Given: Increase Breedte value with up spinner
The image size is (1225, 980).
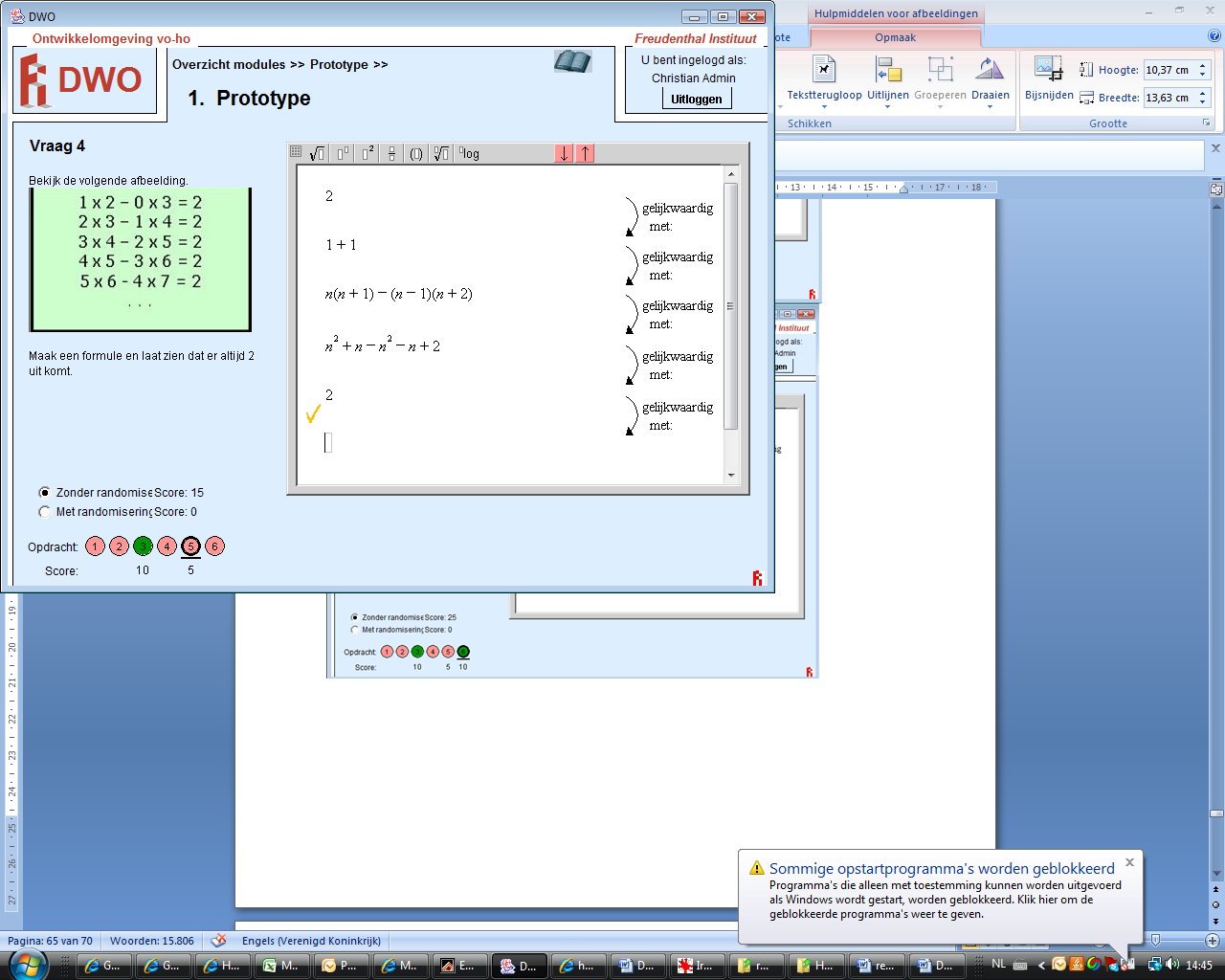Looking at the screenshot, I should pyautogui.click(x=1203, y=93).
